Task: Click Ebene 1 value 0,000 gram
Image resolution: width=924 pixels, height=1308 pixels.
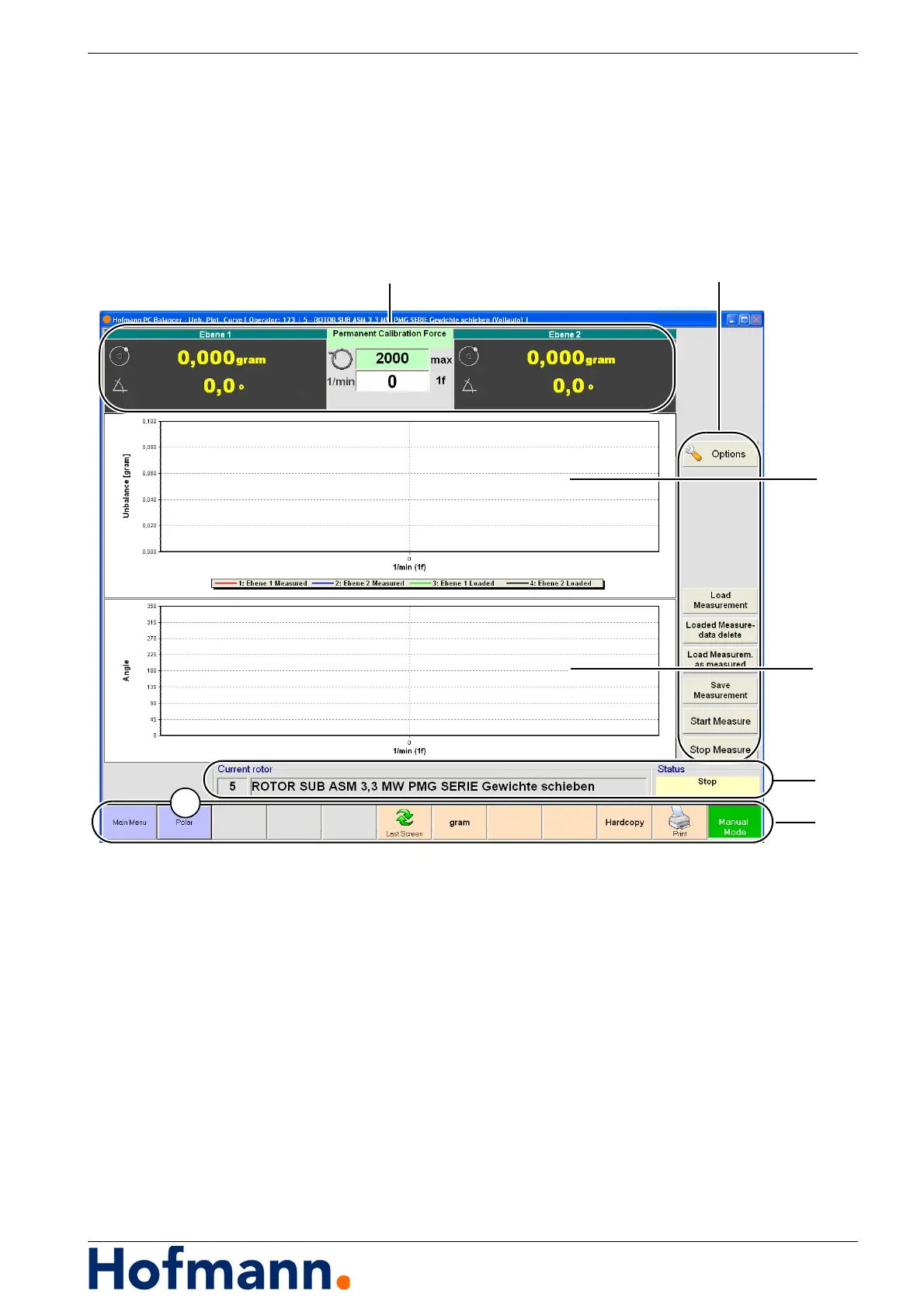Action: [222, 358]
